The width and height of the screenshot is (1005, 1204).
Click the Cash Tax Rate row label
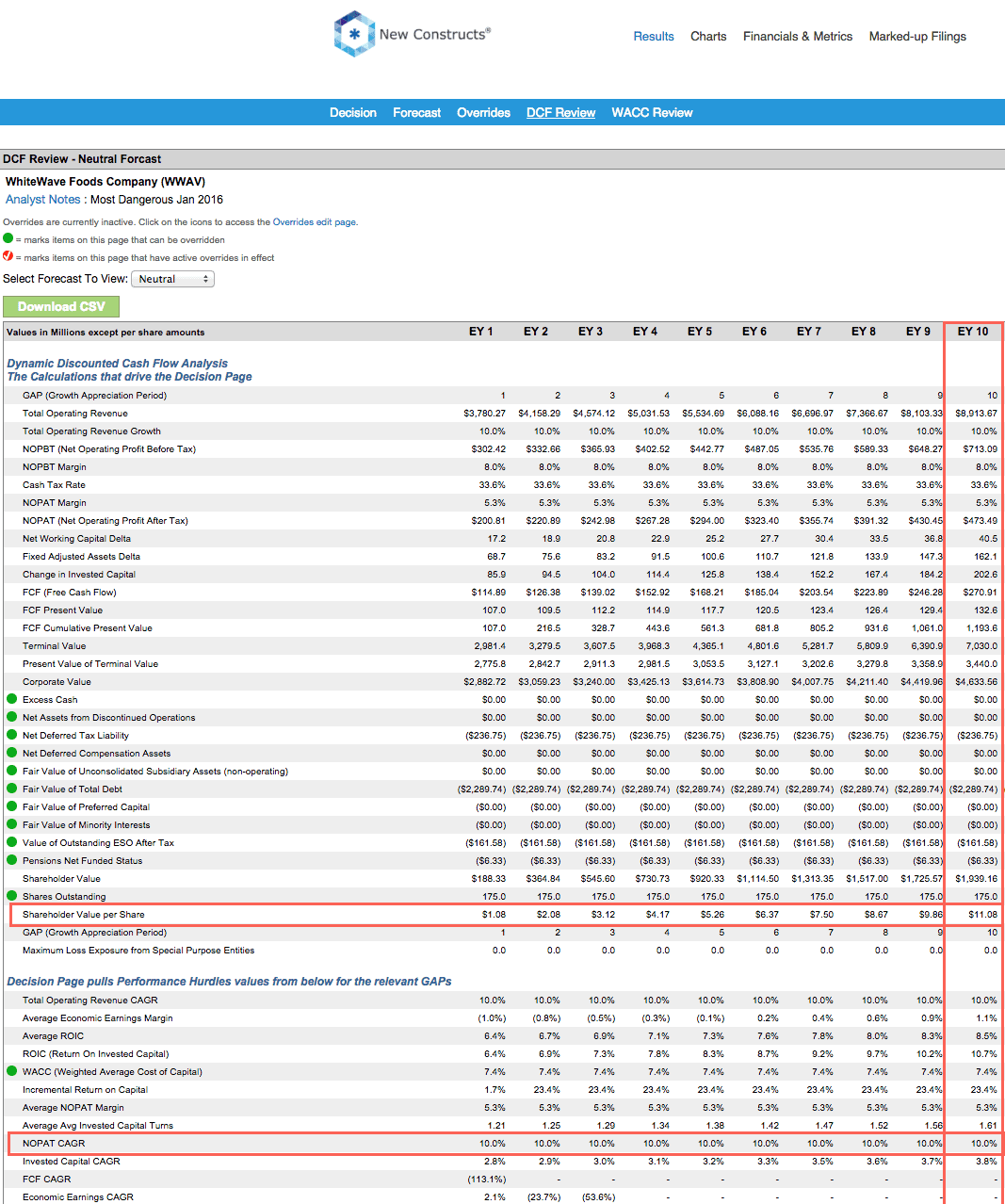pyautogui.click(x=54, y=484)
